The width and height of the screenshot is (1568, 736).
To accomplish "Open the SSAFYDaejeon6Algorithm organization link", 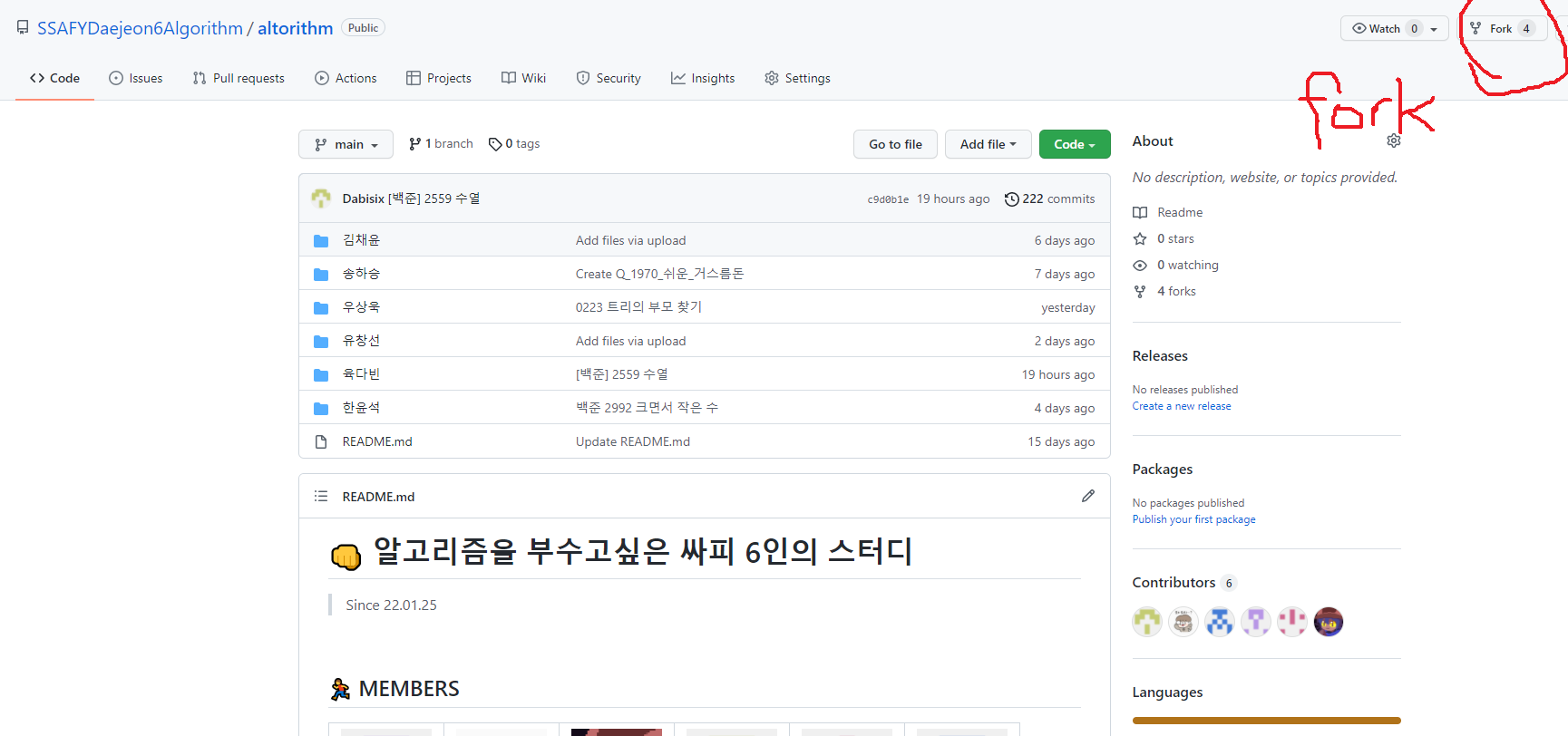I will [140, 28].
